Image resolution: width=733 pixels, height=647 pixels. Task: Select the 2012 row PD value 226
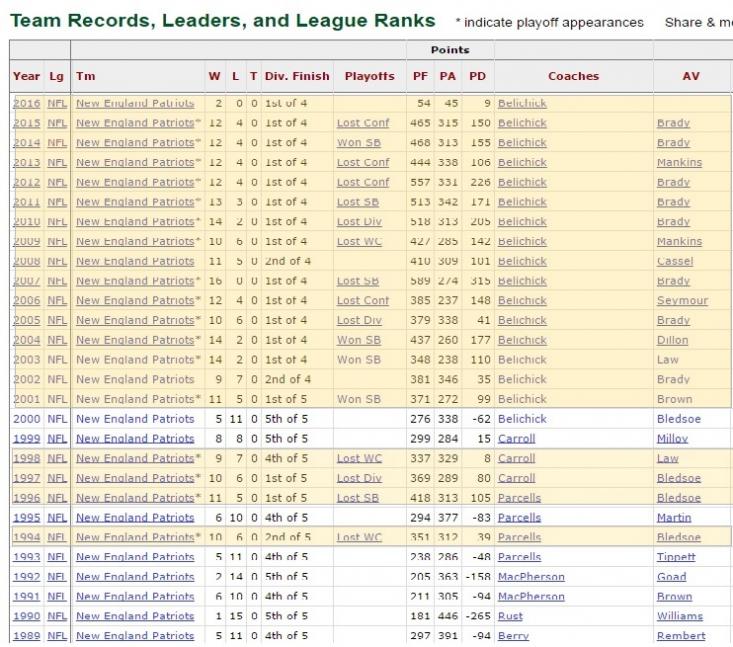point(481,182)
